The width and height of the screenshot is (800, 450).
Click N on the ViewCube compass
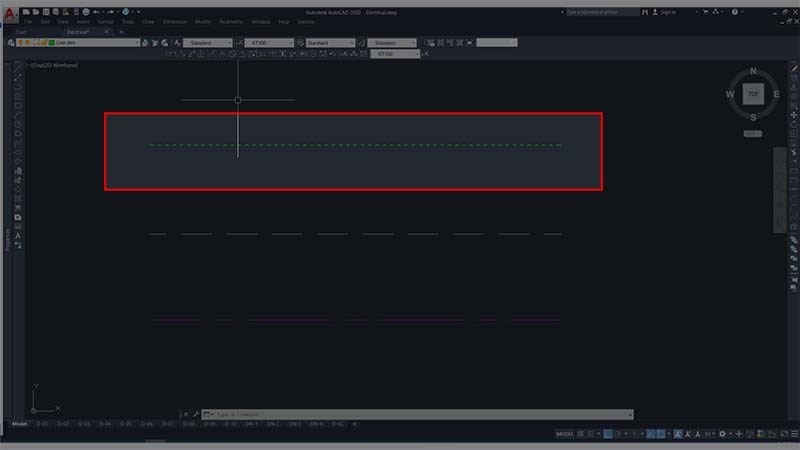(x=753, y=71)
